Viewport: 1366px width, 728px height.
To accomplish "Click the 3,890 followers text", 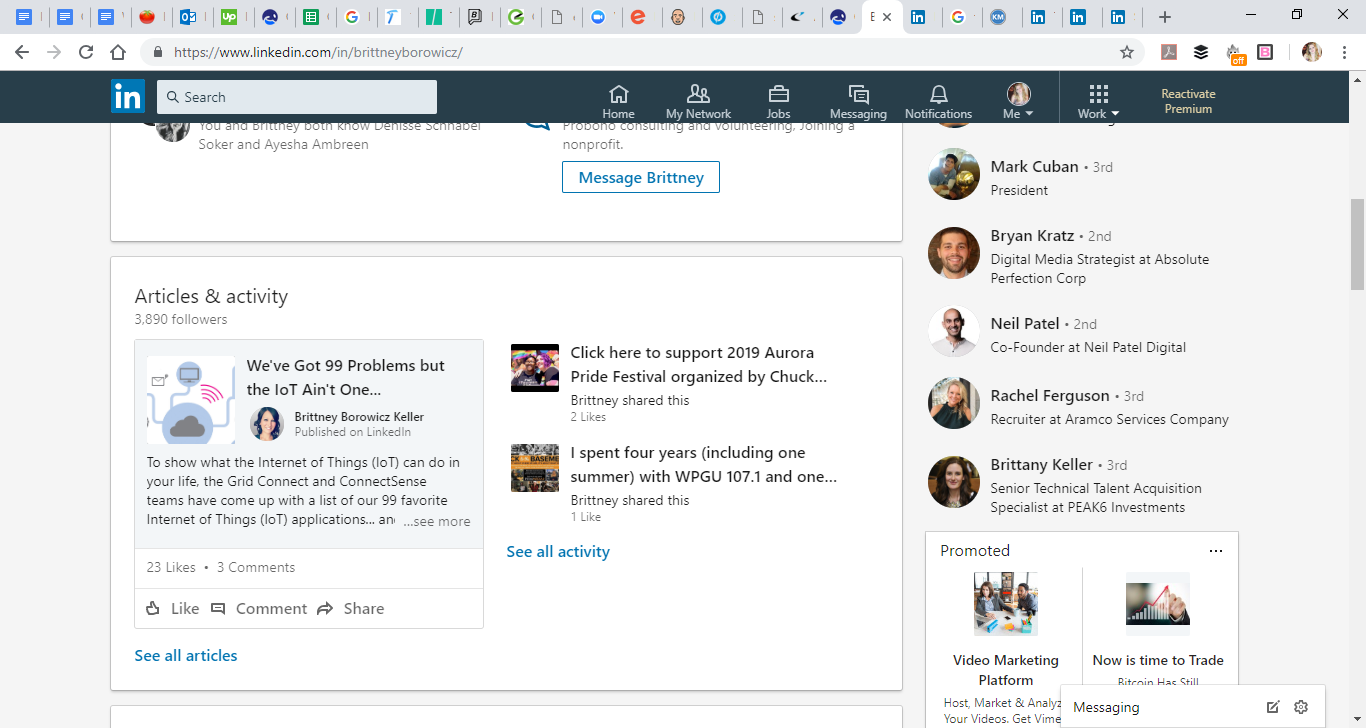I will click(181, 320).
